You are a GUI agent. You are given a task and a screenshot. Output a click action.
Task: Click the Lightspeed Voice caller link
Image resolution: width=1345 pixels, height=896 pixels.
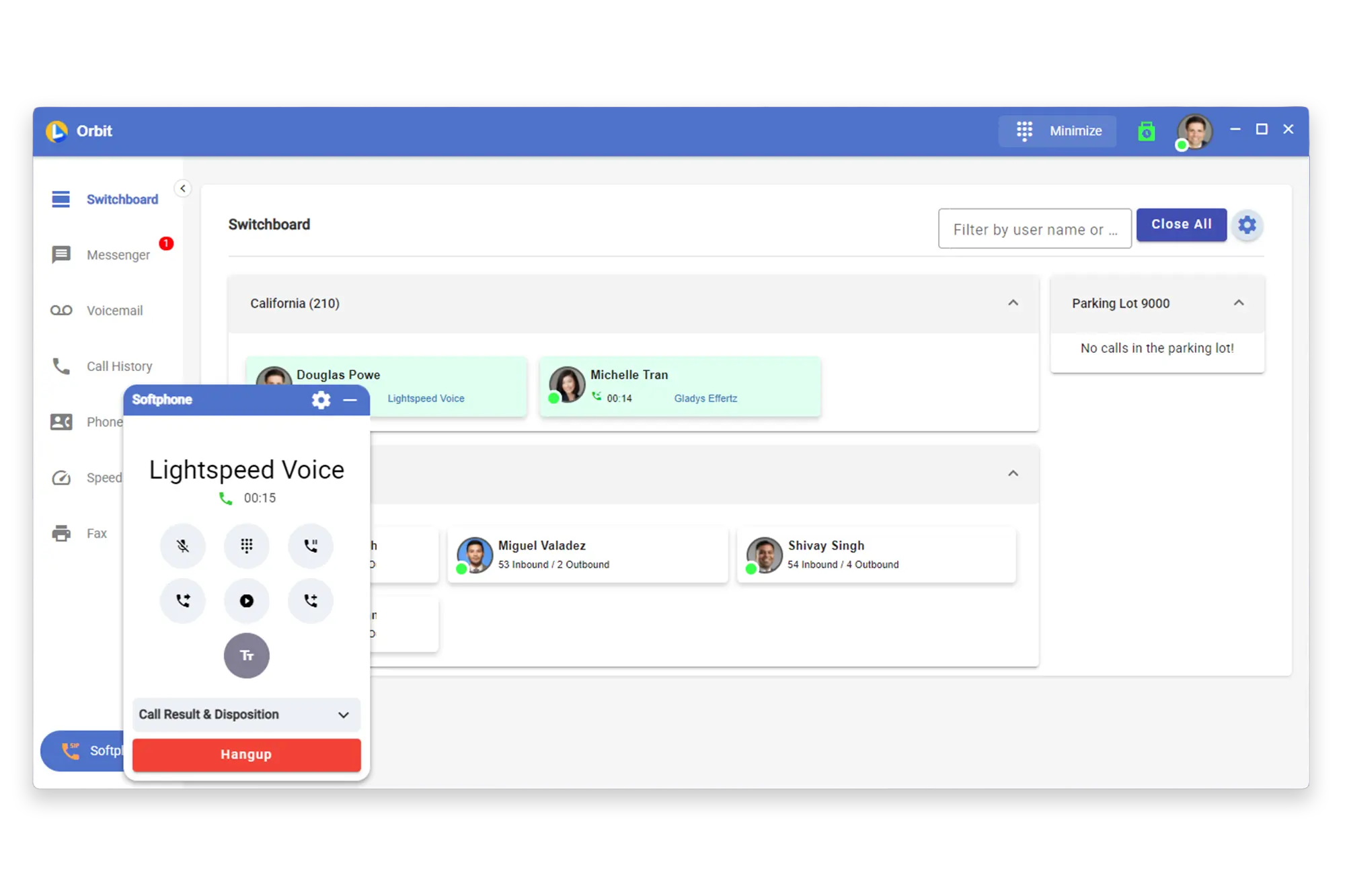coord(426,399)
